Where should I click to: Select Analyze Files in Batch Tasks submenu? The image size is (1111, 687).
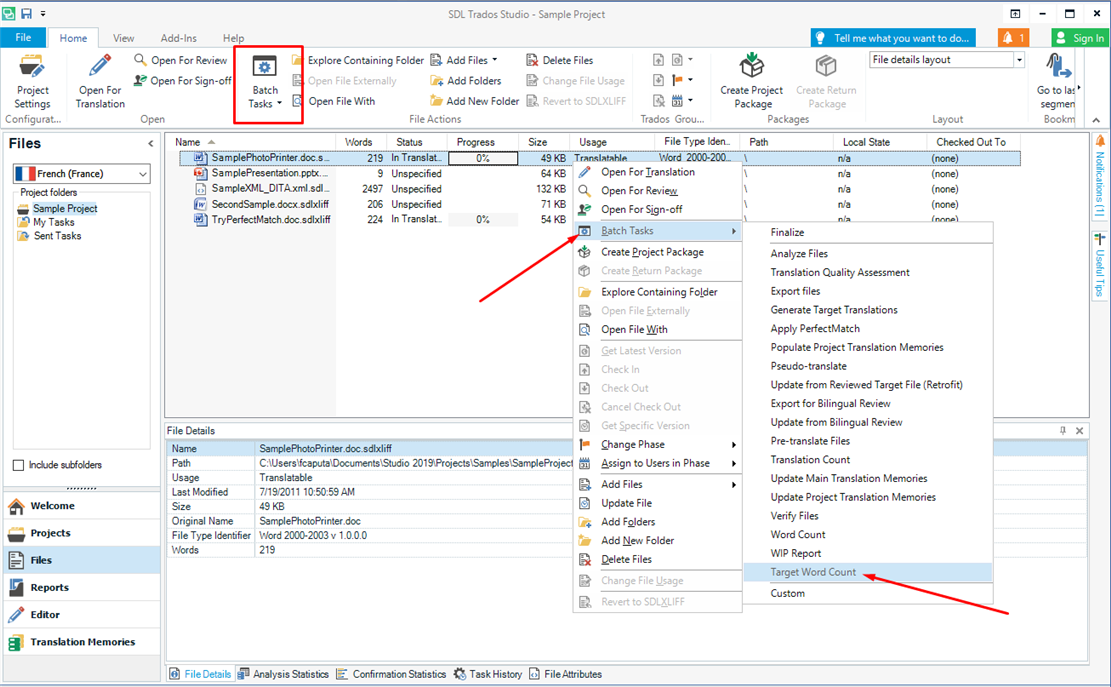(x=868, y=254)
